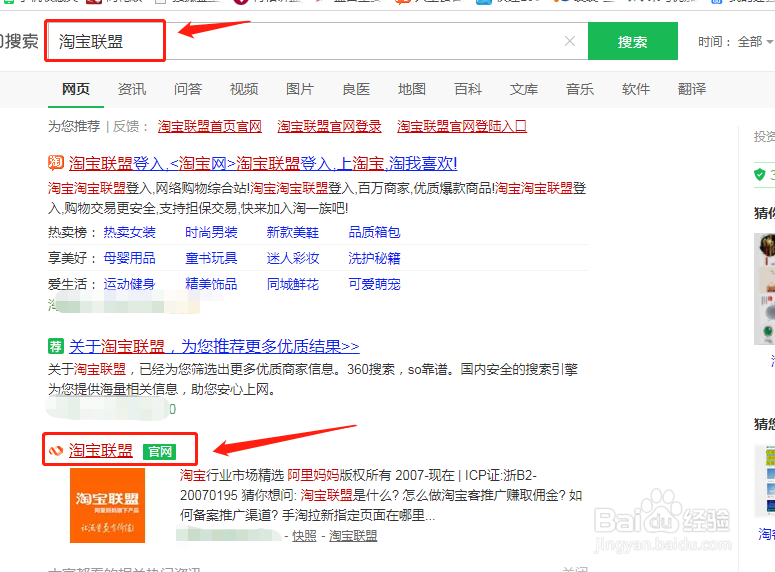
Task: Click the 反馈 feedback link
Action: 126,127
